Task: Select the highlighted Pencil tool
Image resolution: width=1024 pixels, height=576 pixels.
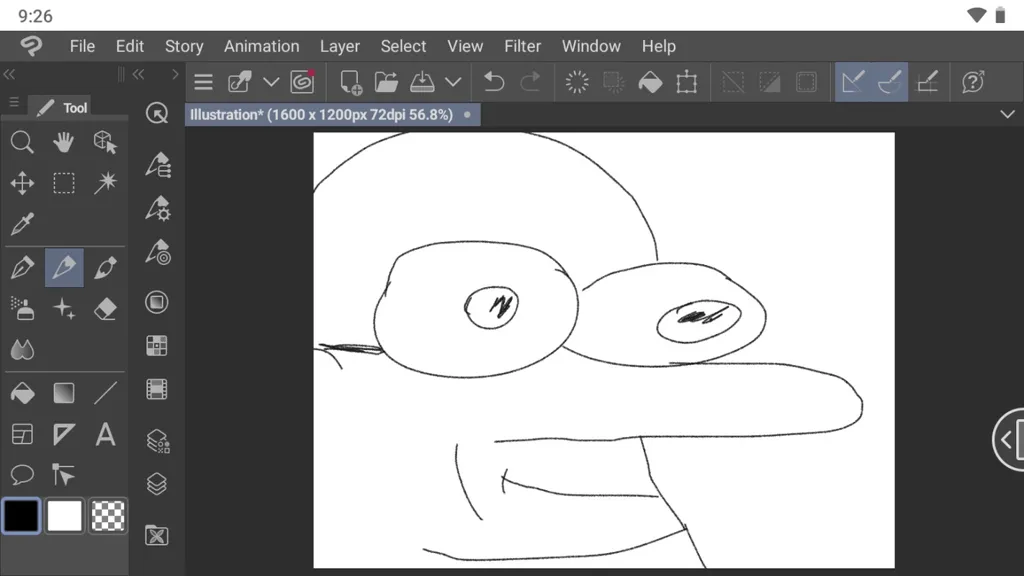Action: coord(64,268)
